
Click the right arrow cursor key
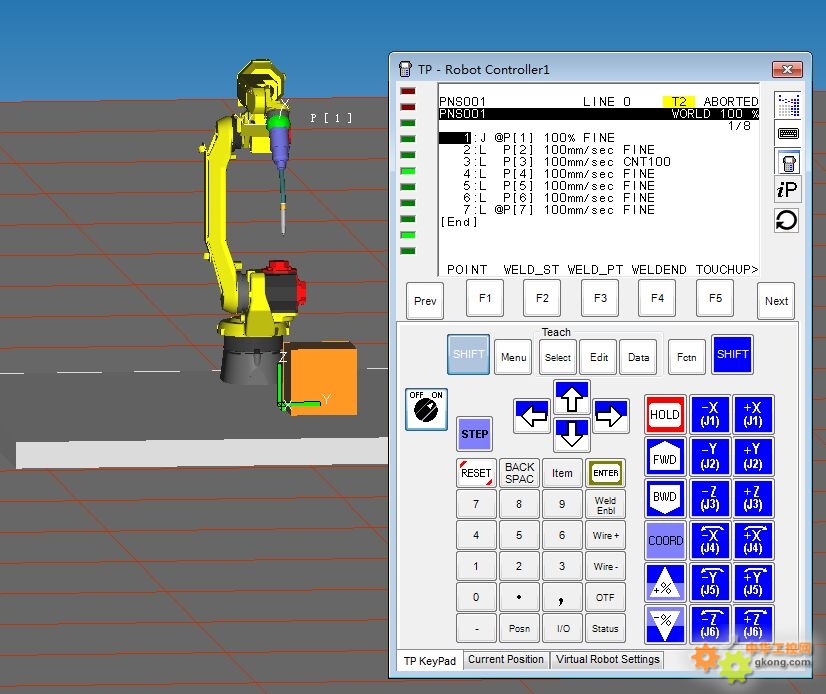coord(611,416)
